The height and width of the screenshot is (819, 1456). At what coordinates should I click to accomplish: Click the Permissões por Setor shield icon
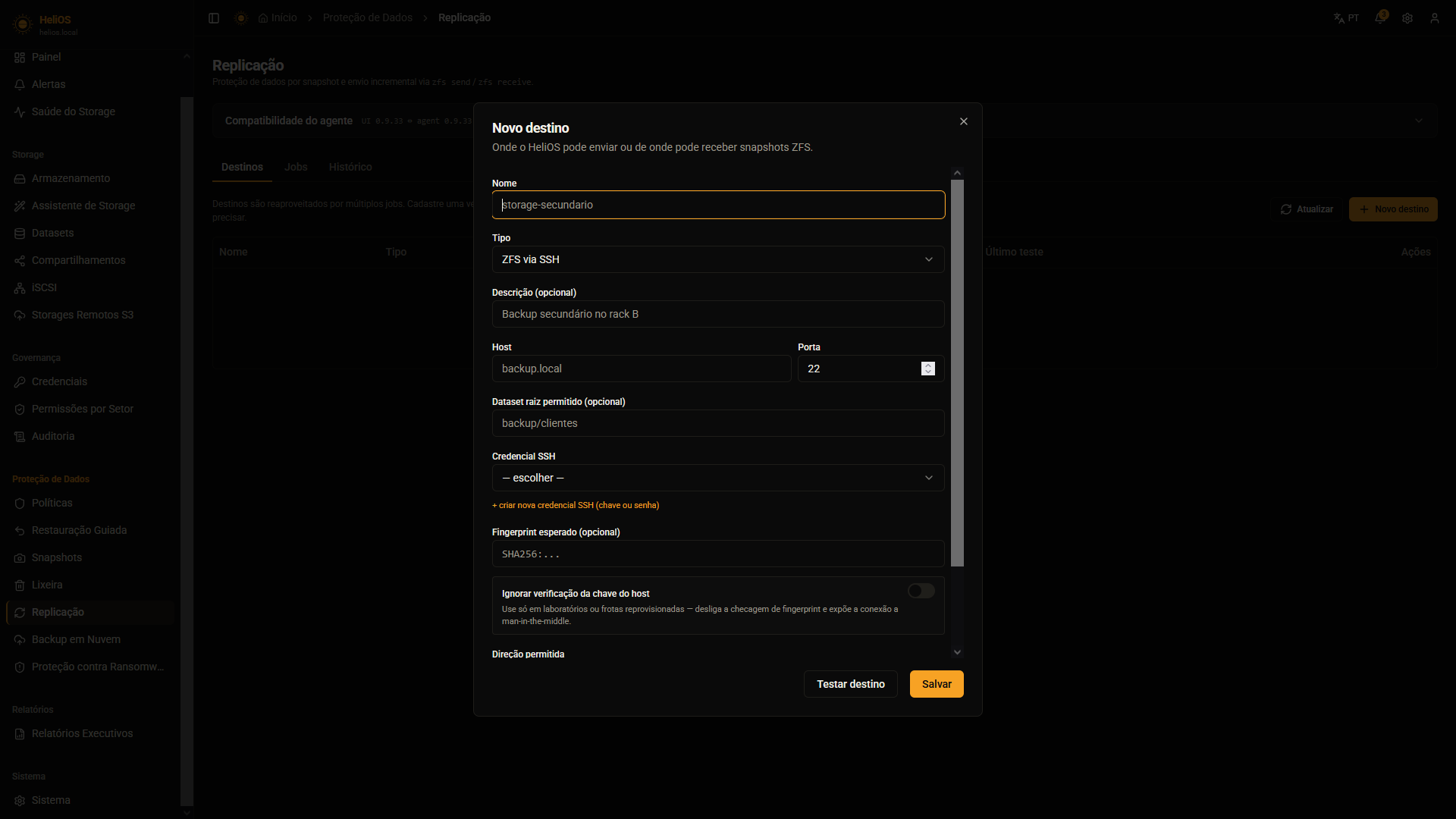click(x=20, y=409)
